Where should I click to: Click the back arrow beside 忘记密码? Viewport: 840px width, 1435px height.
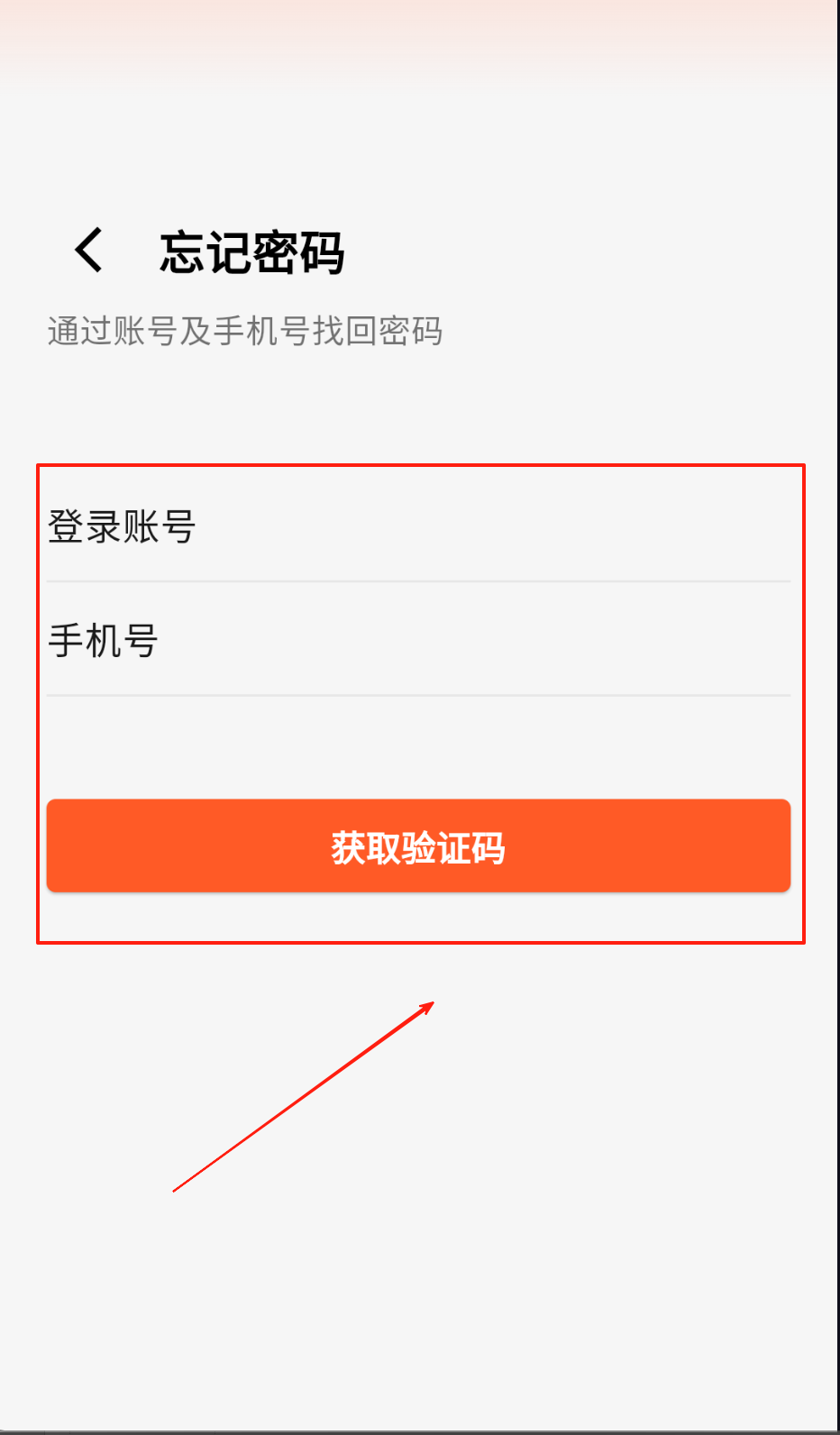(x=88, y=250)
